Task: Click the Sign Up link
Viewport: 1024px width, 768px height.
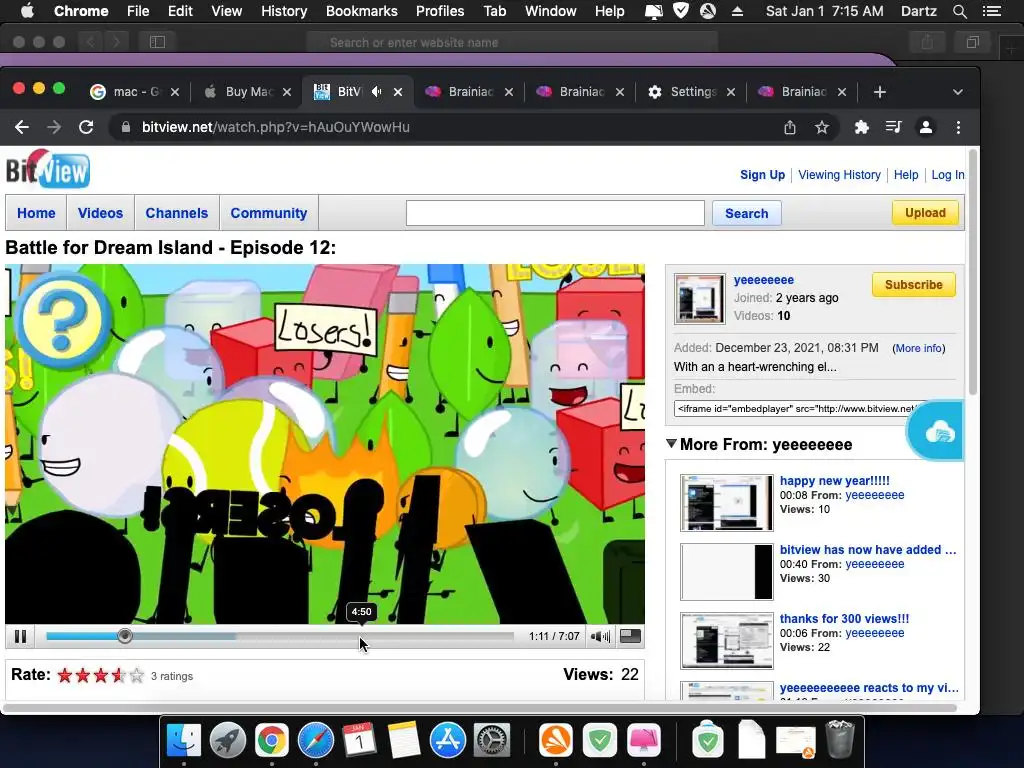Action: pos(762,174)
